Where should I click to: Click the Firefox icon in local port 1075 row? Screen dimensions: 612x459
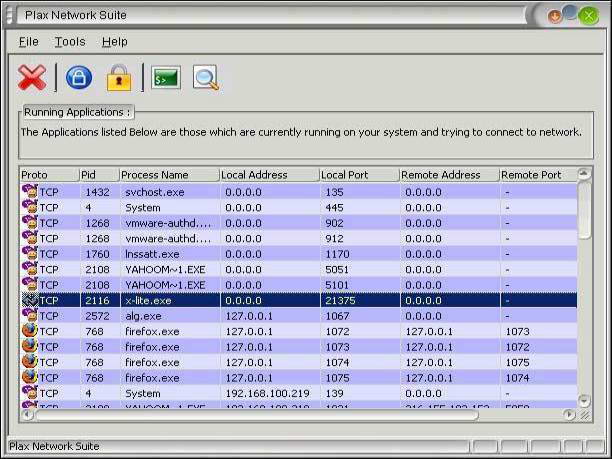point(29,377)
